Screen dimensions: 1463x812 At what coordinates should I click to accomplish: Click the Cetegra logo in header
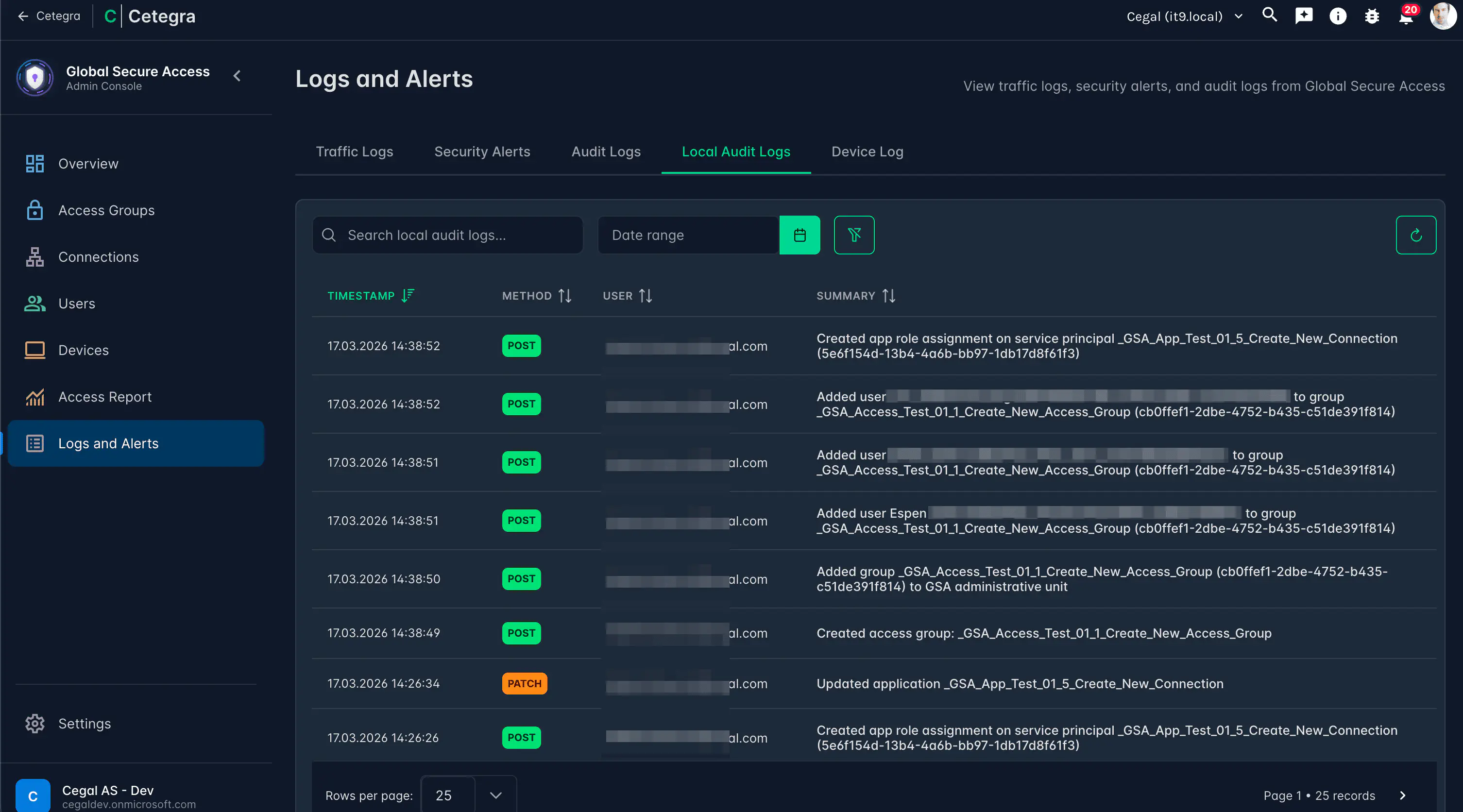pos(150,16)
